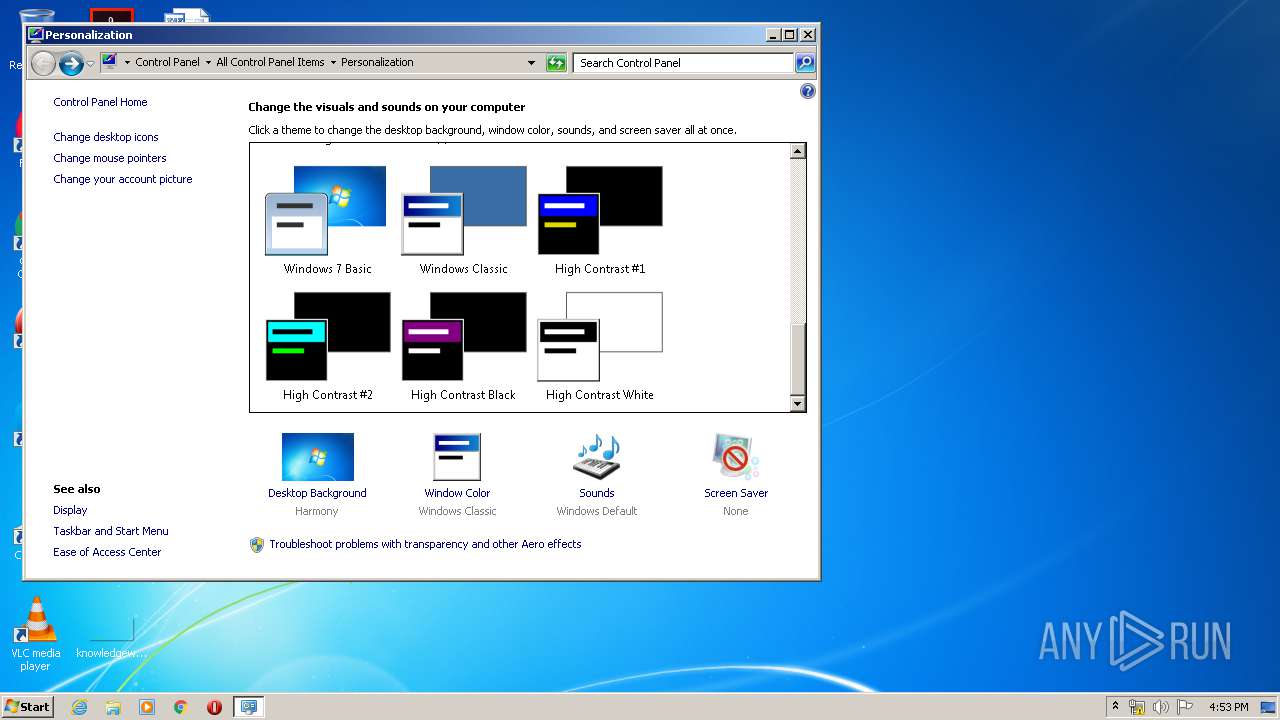
Task: Select the Windows 7 Basic theme
Action: tap(327, 220)
